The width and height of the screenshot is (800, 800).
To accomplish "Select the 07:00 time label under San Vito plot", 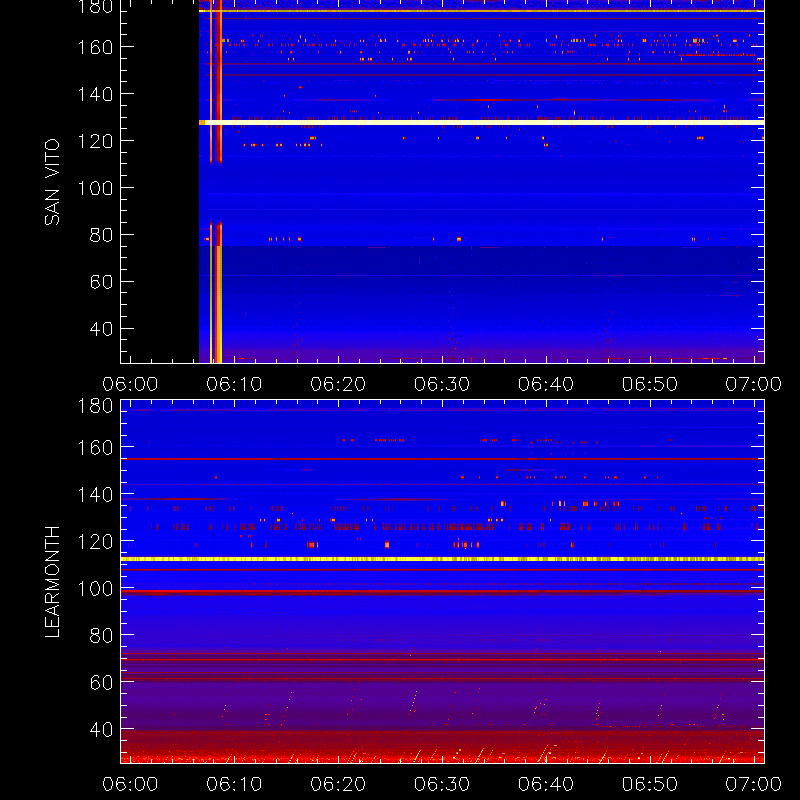I will pos(754,384).
